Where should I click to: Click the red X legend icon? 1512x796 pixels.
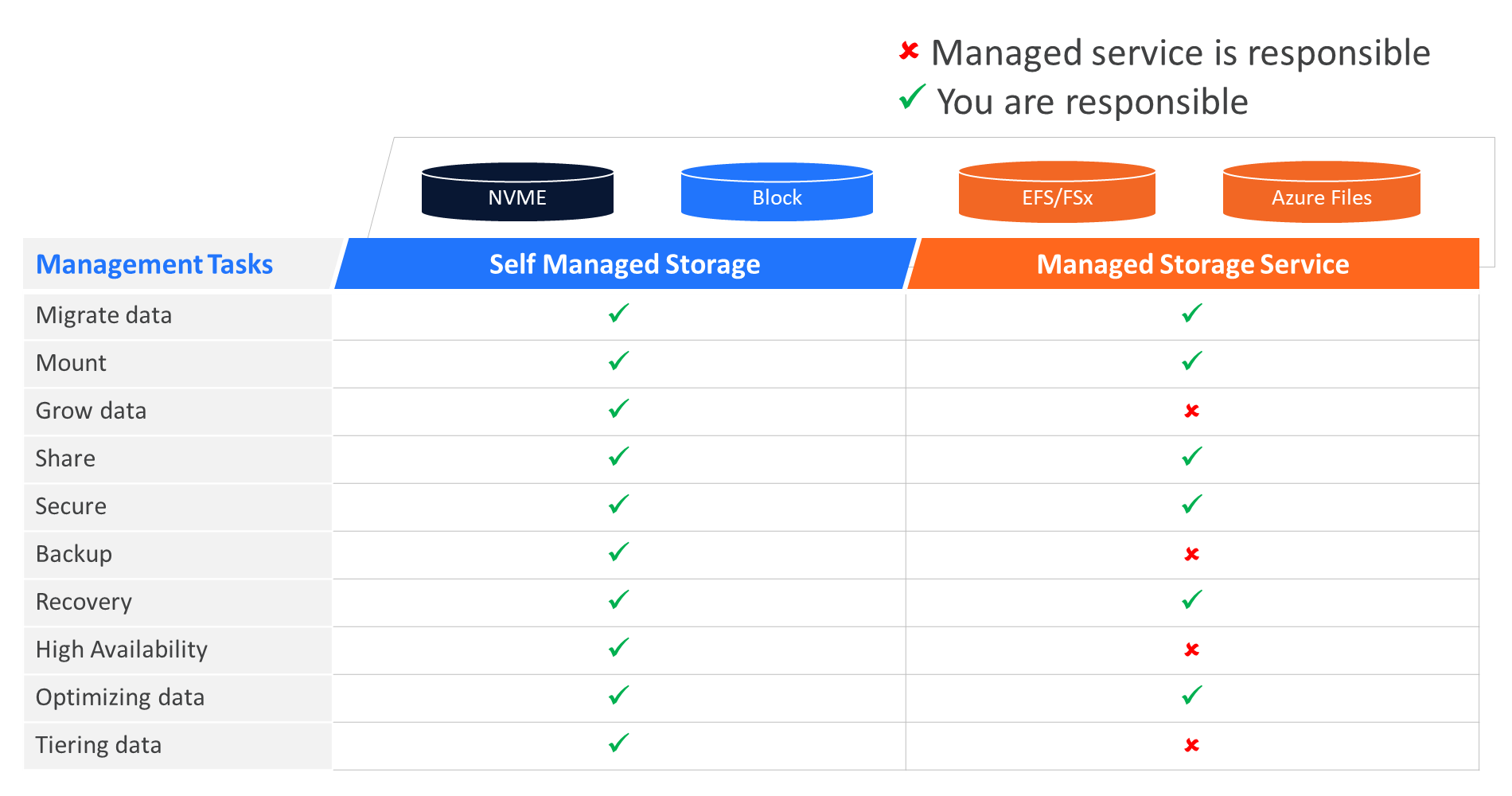coord(909,52)
